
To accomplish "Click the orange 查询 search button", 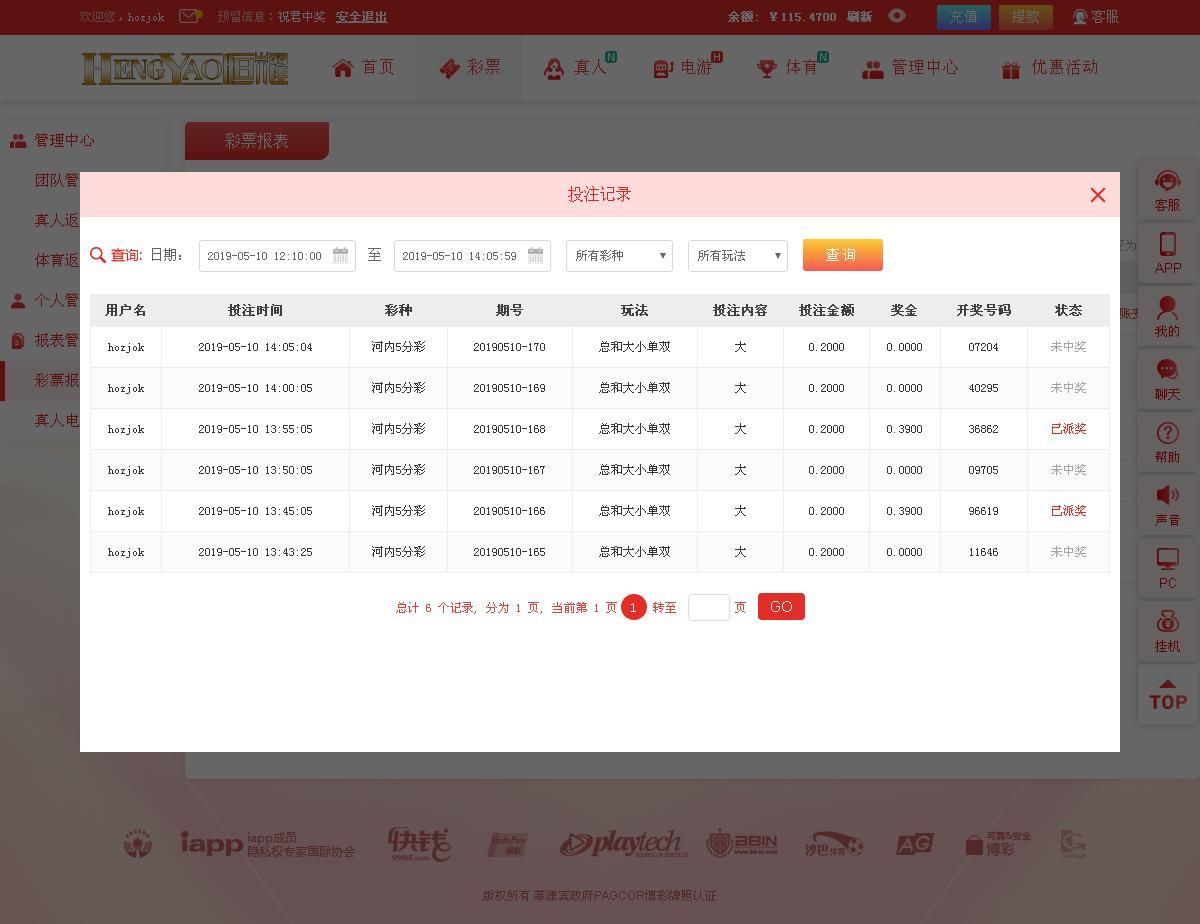I will click(x=842, y=255).
